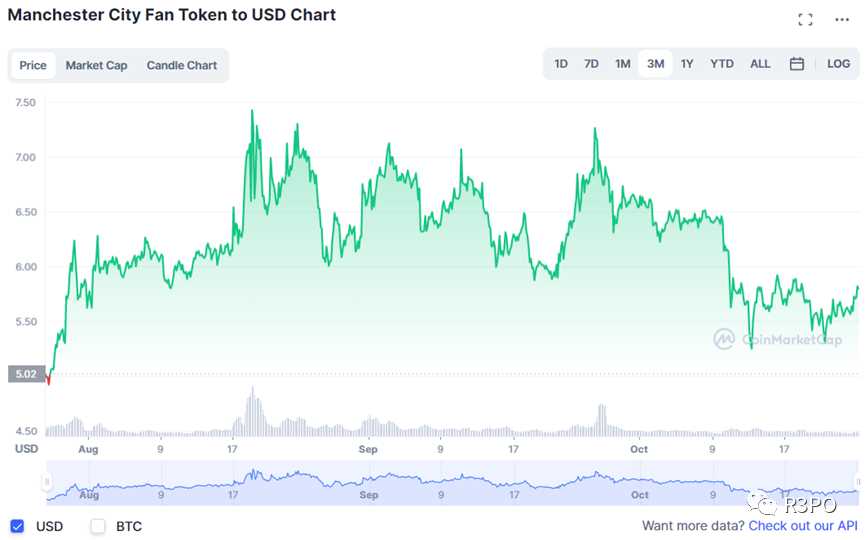865x540 pixels.
Task: Toggle LOG scale on the chart
Action: click(838, 64)
